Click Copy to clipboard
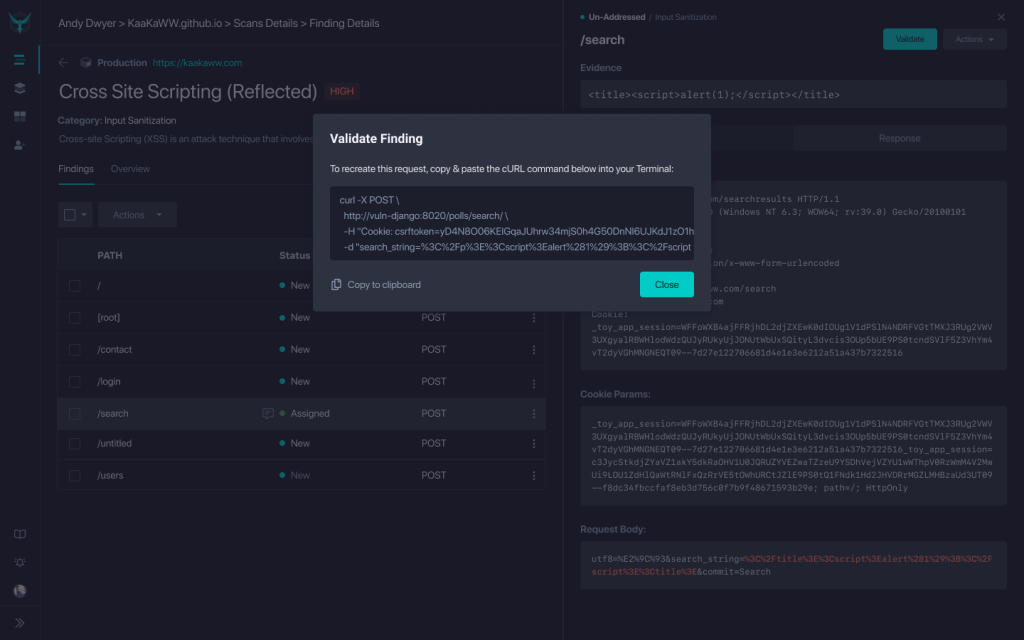The height and width of the screenshot is (640, 1024). point(376,285)
